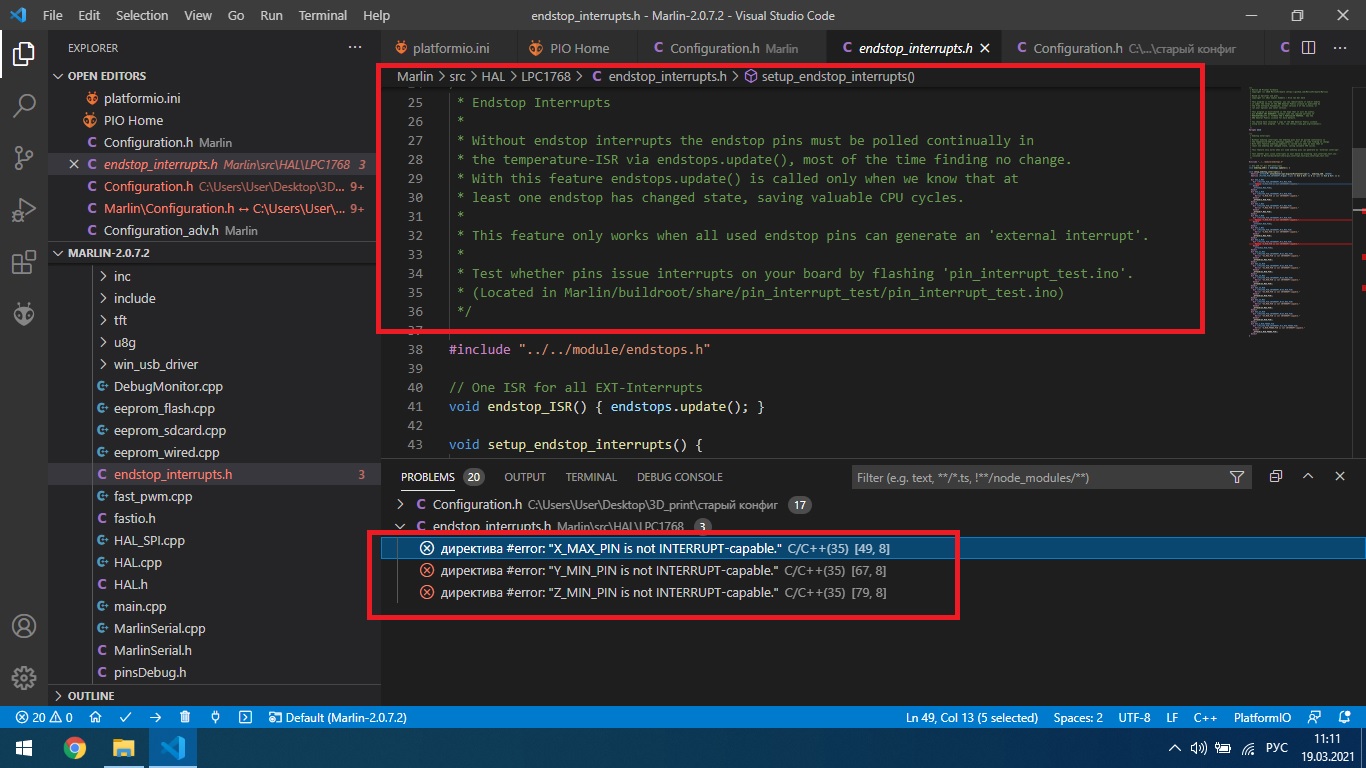Close the endstop_interrupts.h editor tab
The height and width of the screenshot is (768, 1366).
[x=985, y=48]
